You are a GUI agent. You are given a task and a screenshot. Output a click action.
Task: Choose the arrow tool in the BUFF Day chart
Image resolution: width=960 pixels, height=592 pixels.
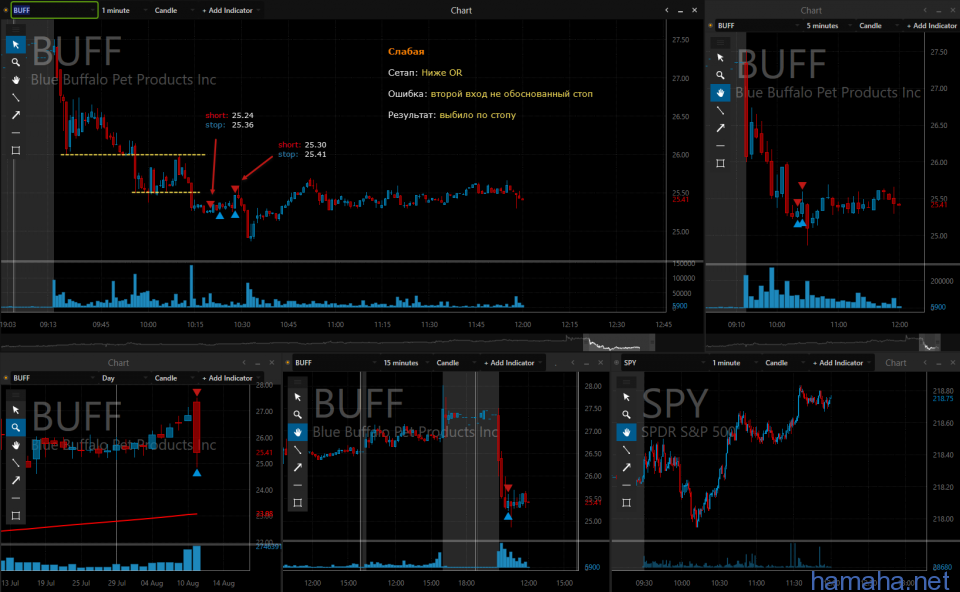click(x=15, y=481)
